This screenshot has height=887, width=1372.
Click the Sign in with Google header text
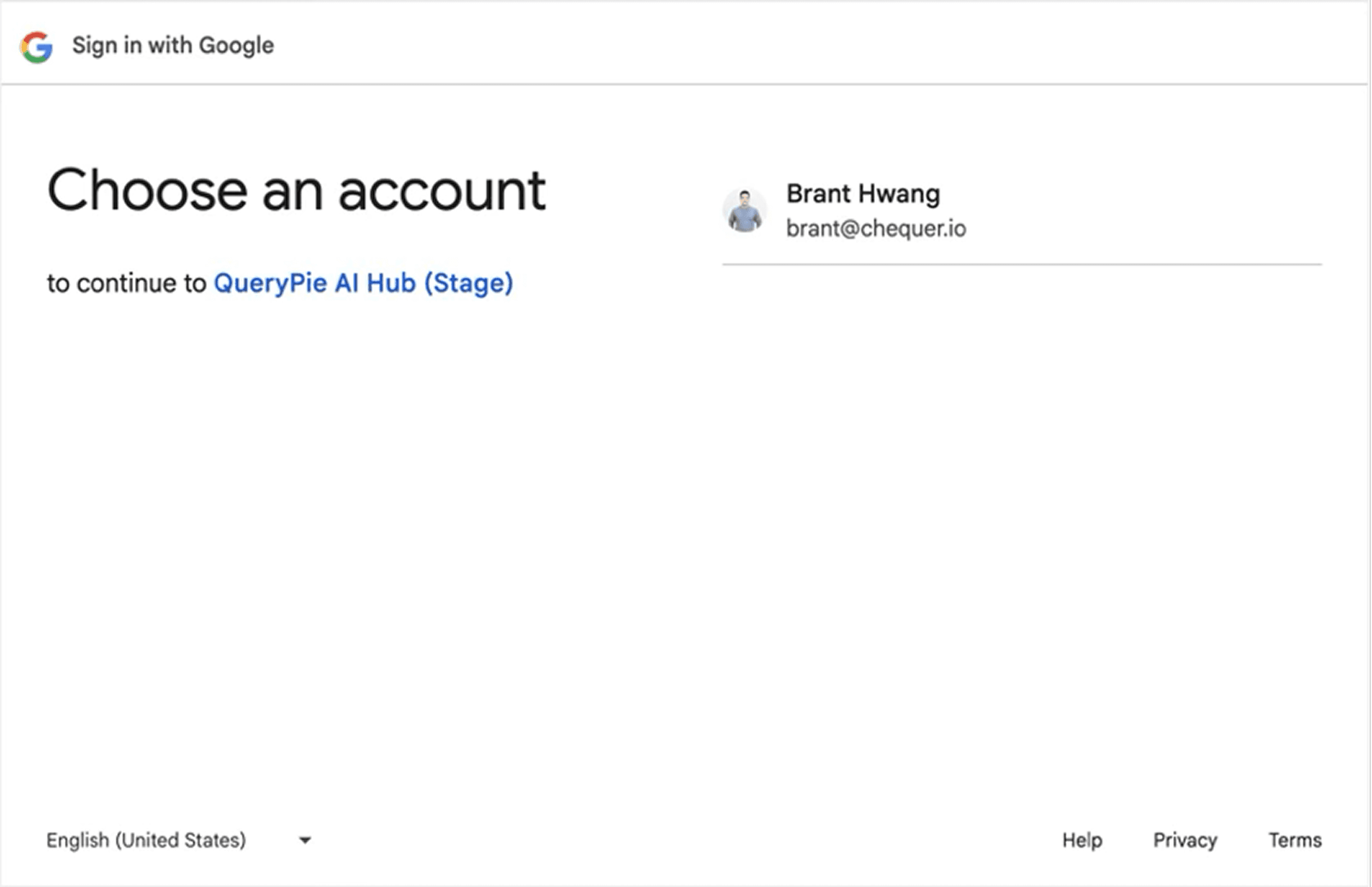(x=172, y=44)
